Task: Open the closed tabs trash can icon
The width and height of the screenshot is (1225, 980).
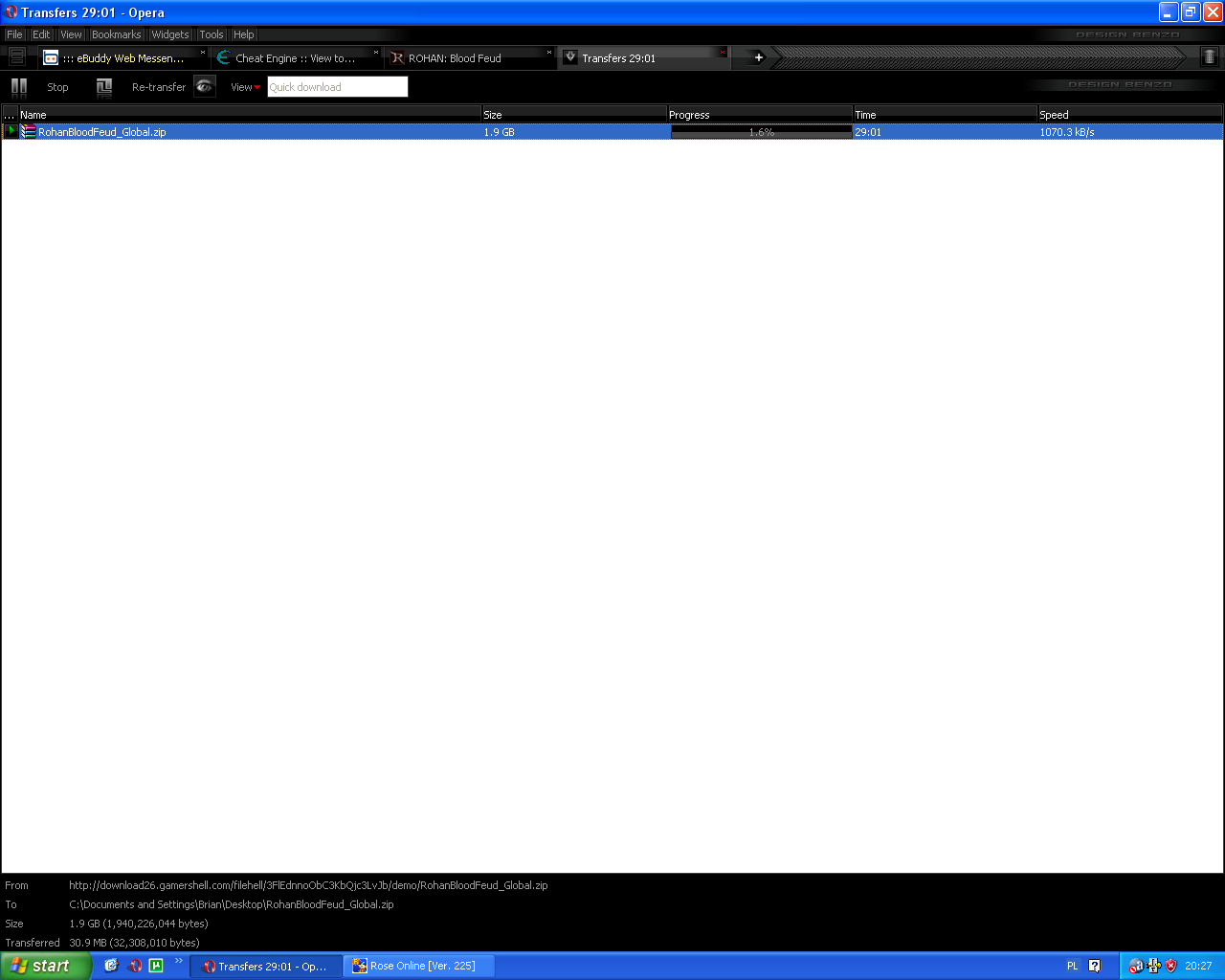Action: [x=1209, y=57]
